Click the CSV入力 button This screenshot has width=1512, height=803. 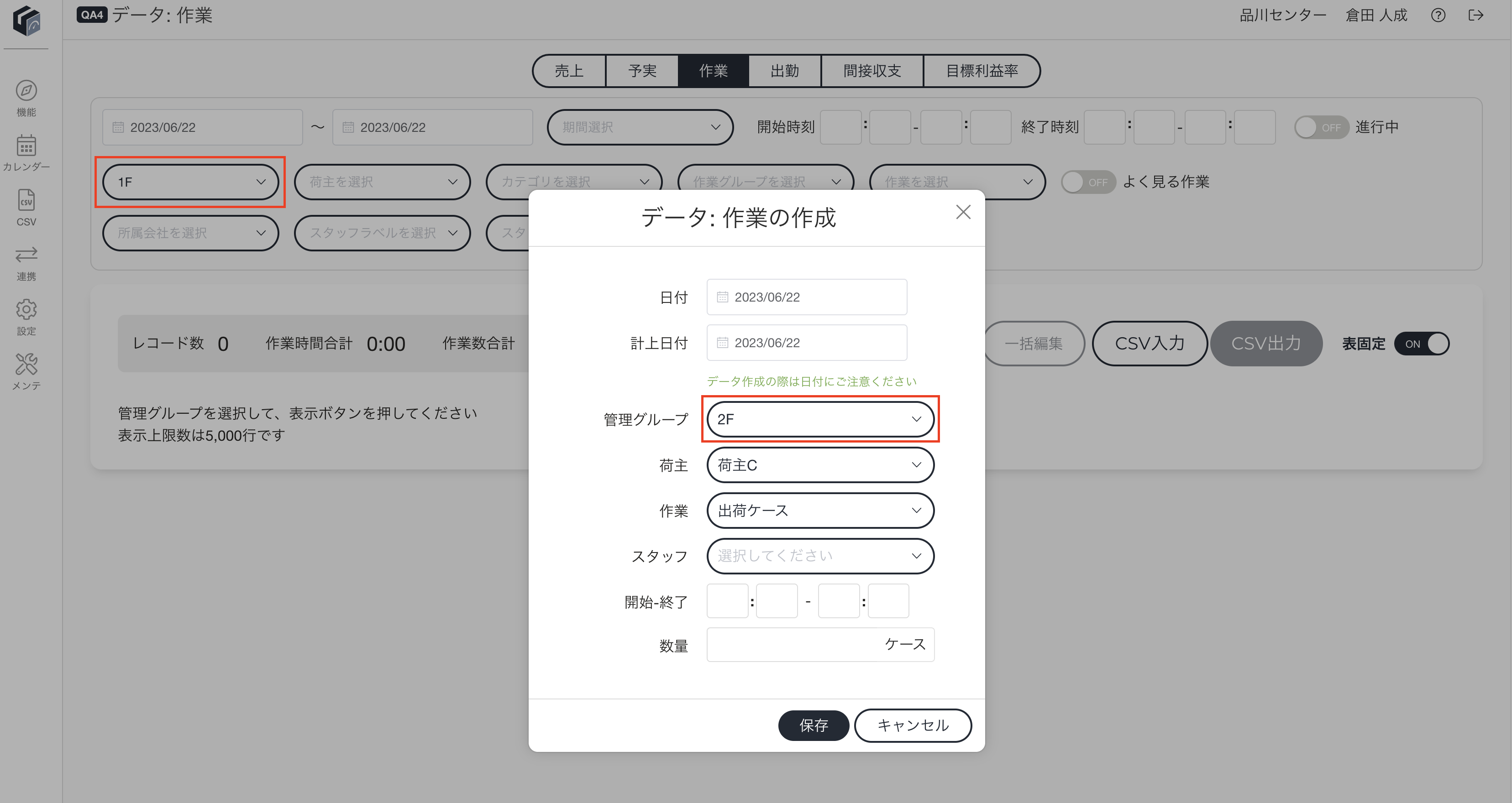[1150, 344]
